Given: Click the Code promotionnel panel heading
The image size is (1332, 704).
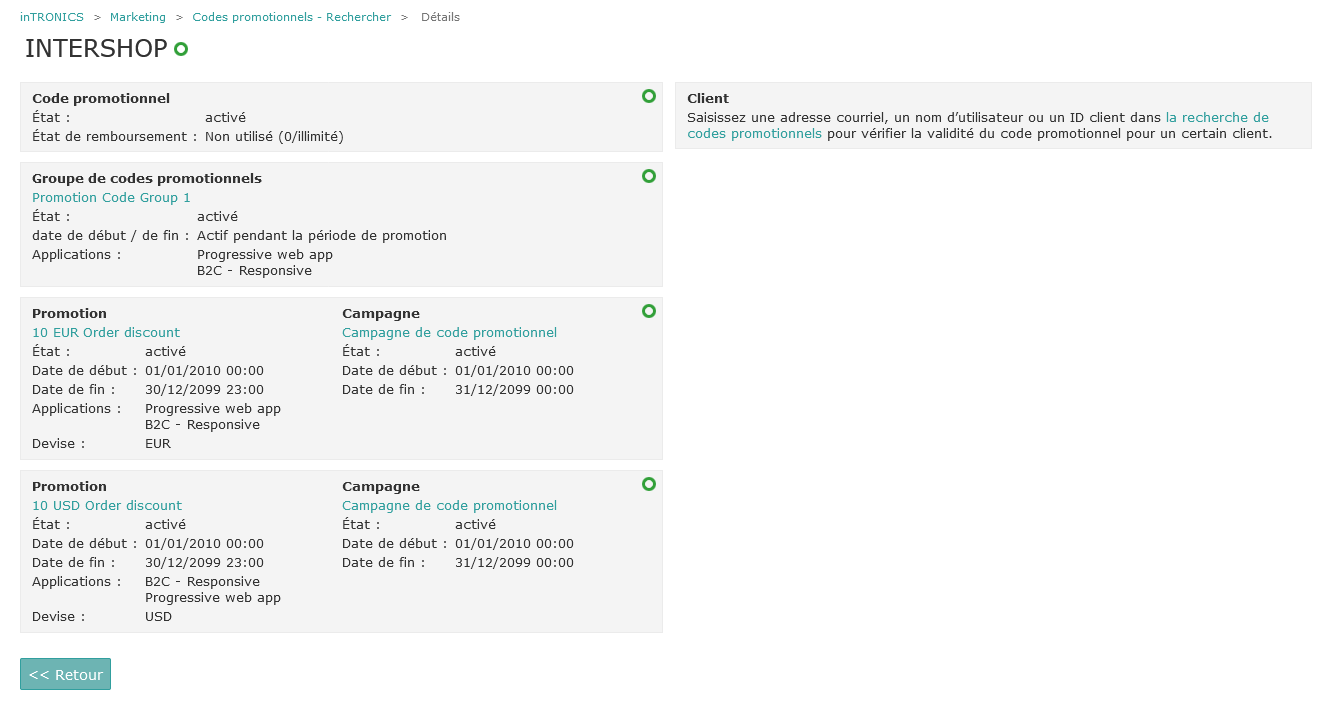Looking at the screenshot, I should click(x=101, y=98).
